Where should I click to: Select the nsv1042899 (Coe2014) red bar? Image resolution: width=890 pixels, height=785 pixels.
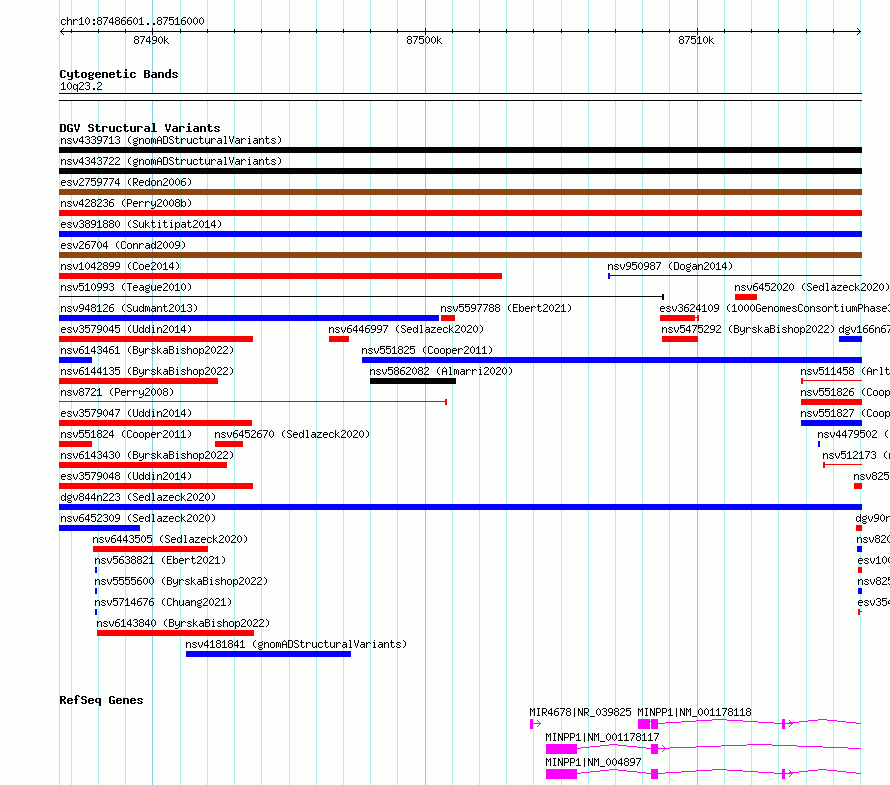[280, 276]
